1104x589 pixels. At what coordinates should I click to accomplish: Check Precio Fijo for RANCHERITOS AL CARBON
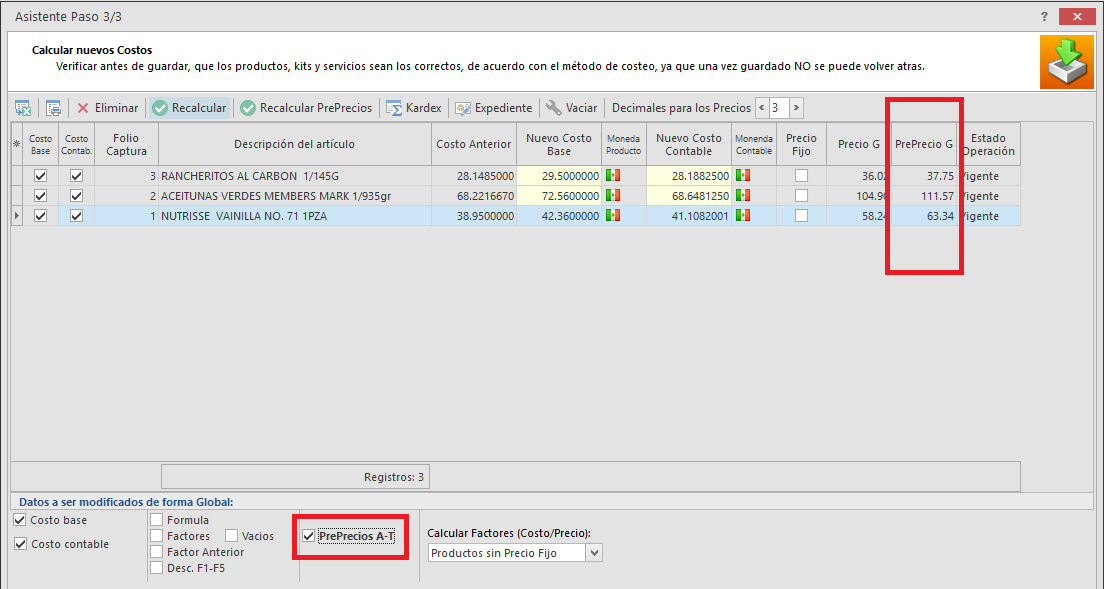pyautogui.click(x=801, y=176)
